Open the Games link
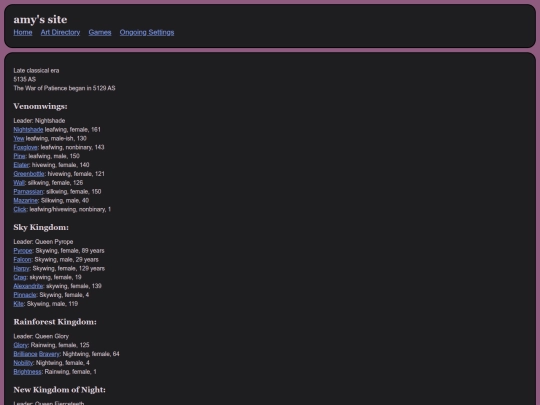Image resolution: width=540 pixels, height=405 pixels. [x=100, y=32]
